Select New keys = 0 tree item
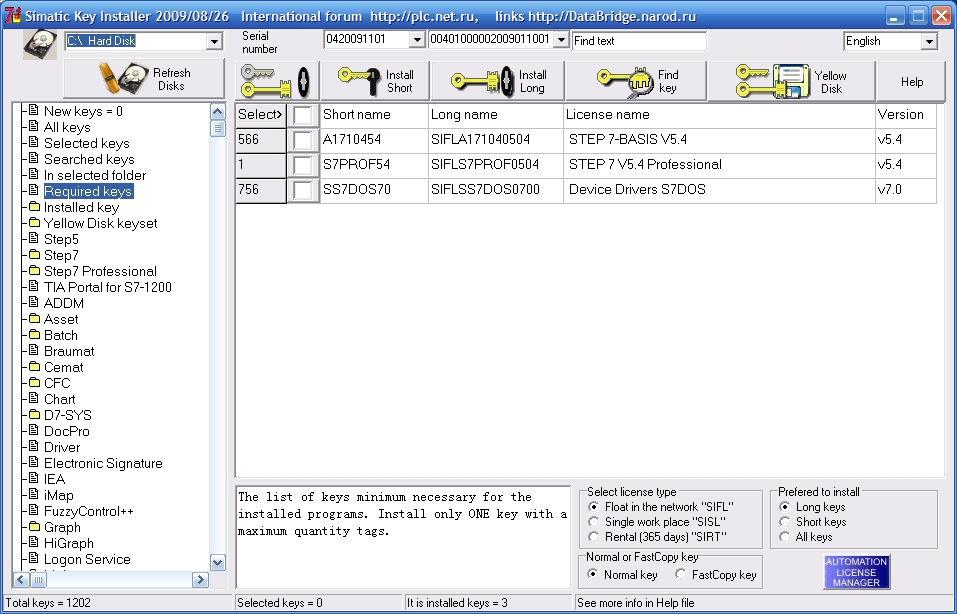This screenshot has height=614, width=957. pyautogui.click(x=83, y=111)
